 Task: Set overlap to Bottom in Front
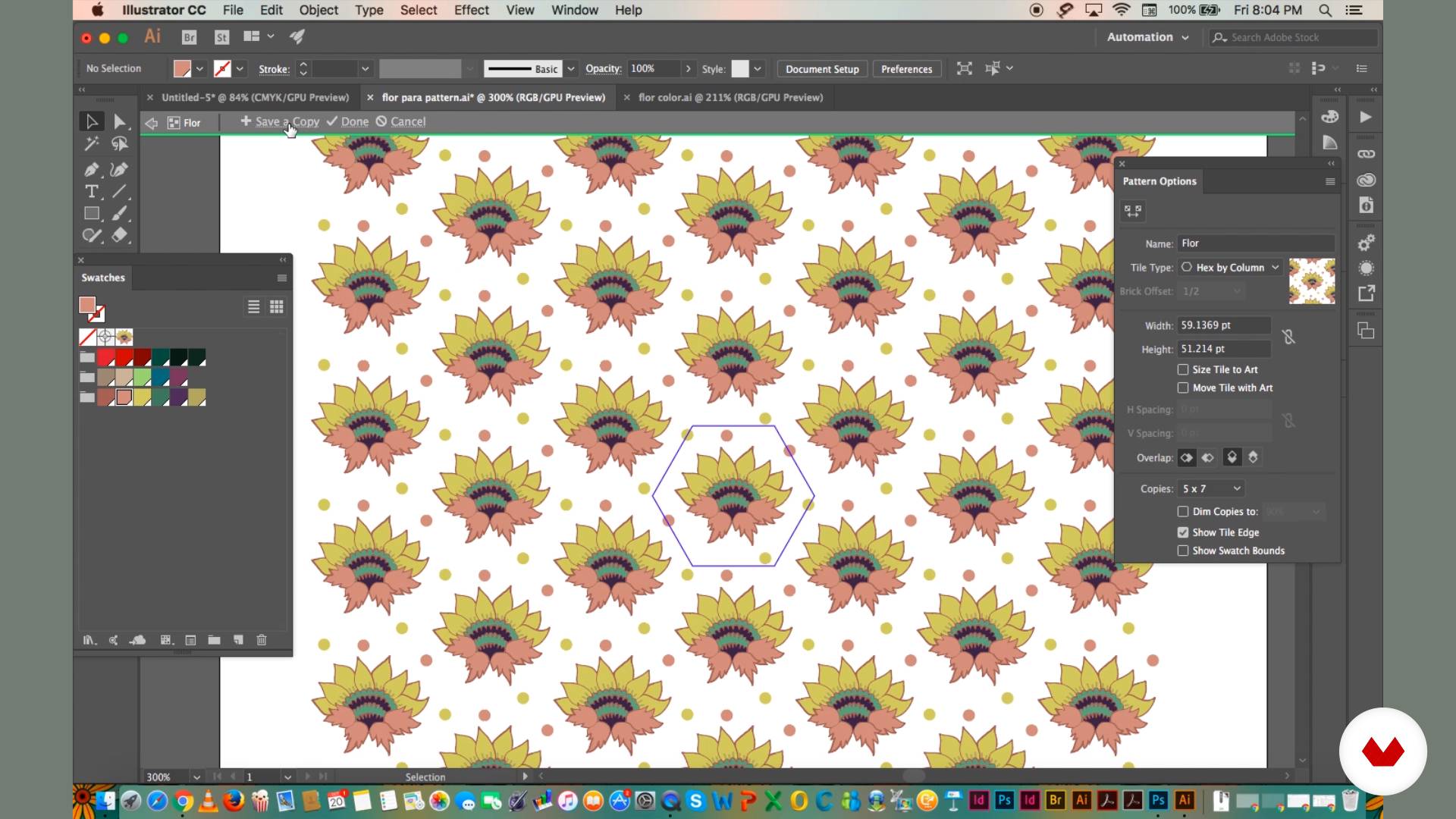(1253, 457)
